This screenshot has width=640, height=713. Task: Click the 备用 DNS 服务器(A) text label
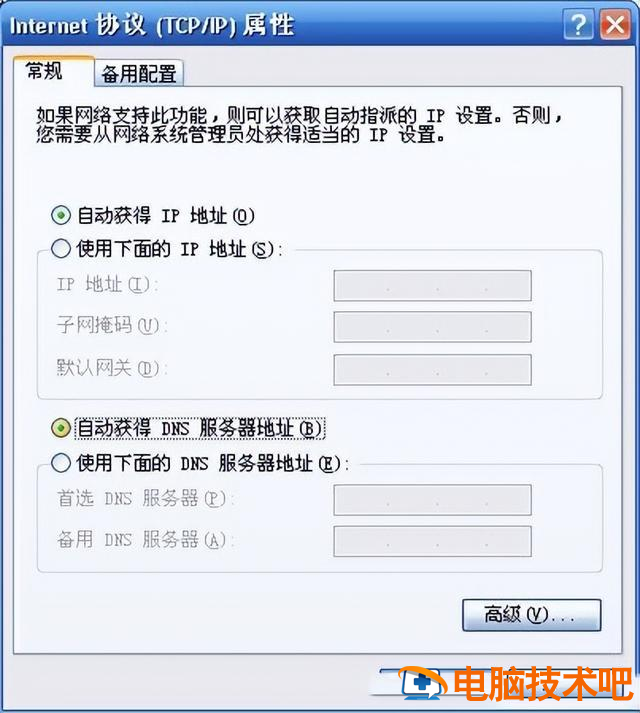[145, 540]
